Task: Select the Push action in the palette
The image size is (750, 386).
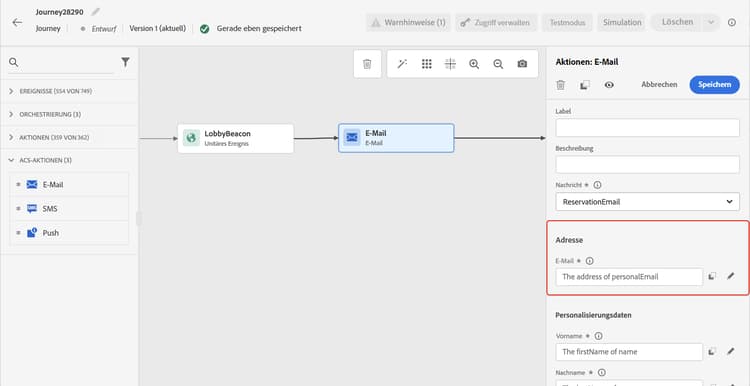Action: click(x=69, y=233)
